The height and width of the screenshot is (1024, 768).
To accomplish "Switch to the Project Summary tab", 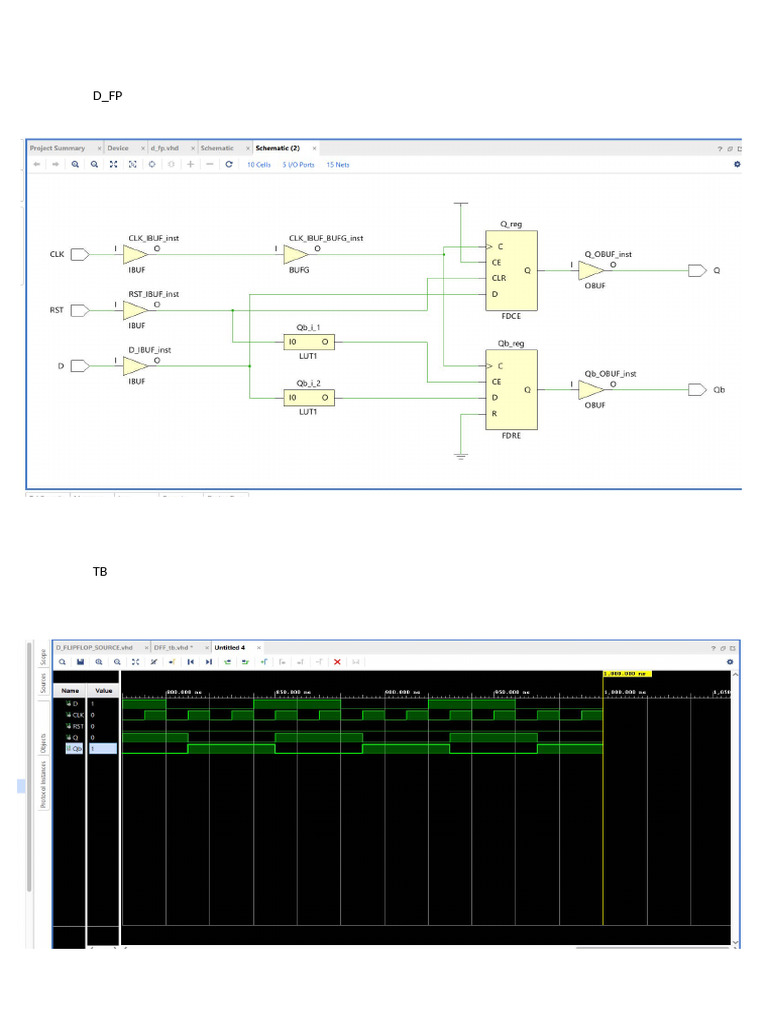I will pyautogui.click(x=57, y=148).
